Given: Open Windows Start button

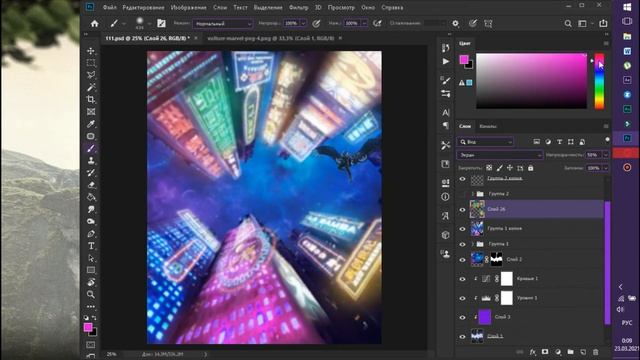Looking at the screenshot, I should pos(627,7).
